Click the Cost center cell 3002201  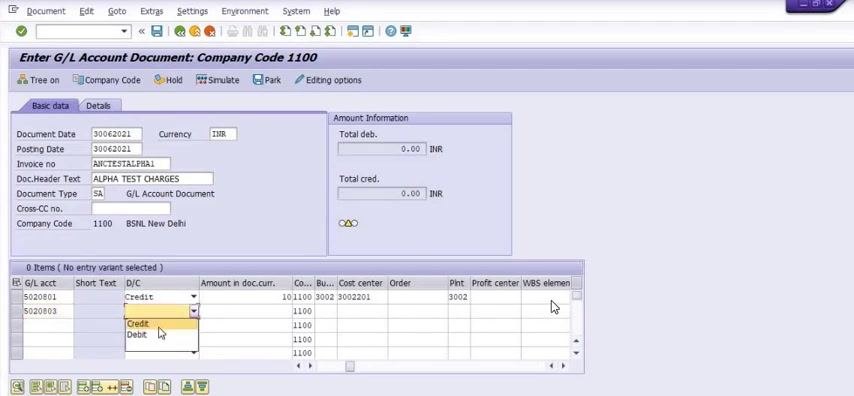click(362, 297)
